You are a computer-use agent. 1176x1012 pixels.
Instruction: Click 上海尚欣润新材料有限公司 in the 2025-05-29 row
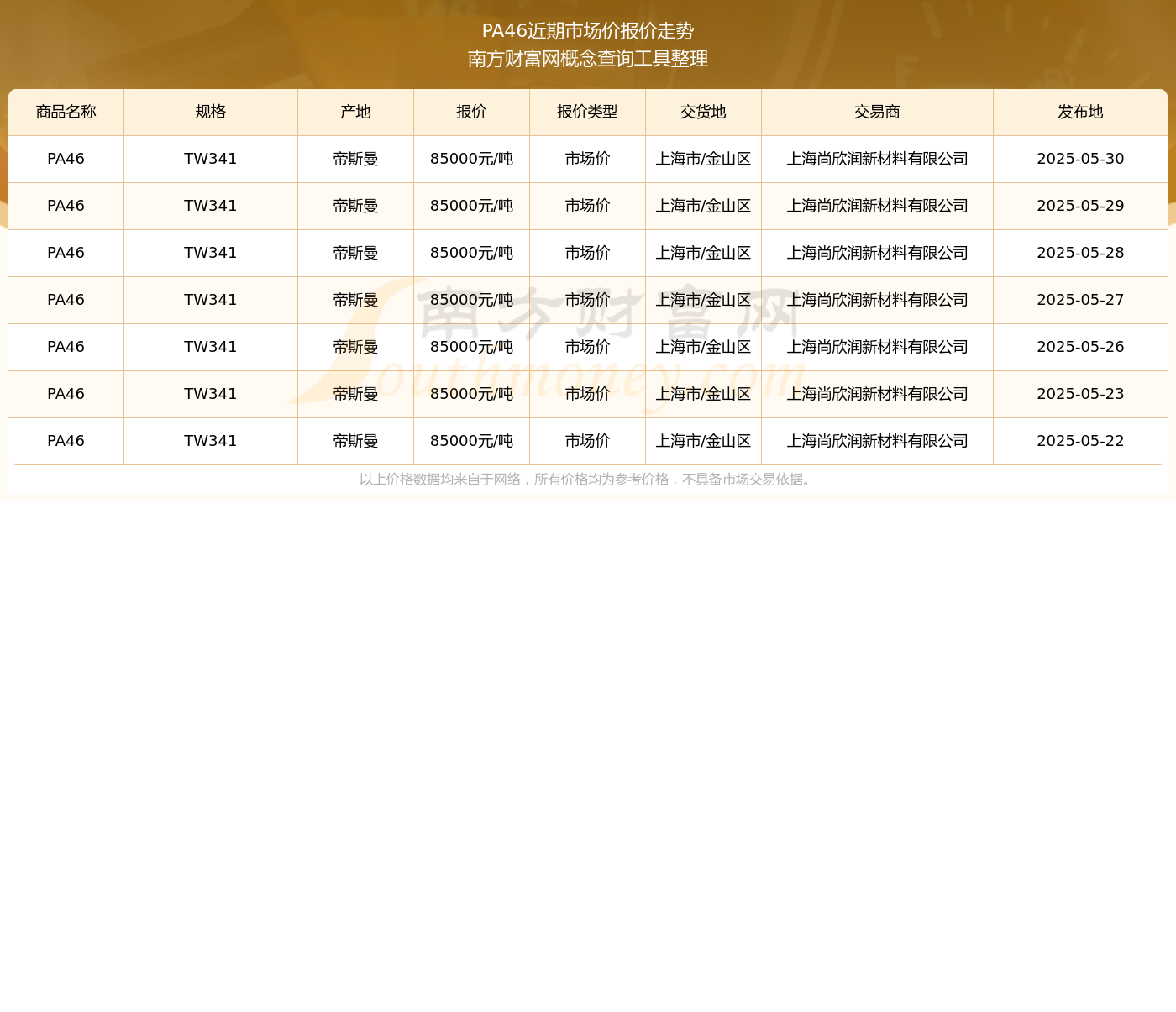coord(877,206)
